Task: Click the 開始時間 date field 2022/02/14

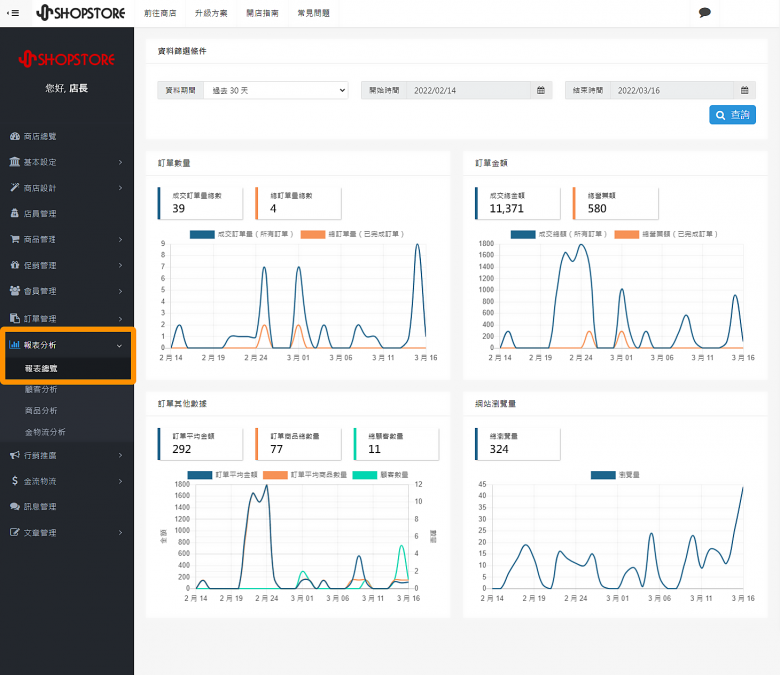Action: pyautogui.click(x=468, y=90)
